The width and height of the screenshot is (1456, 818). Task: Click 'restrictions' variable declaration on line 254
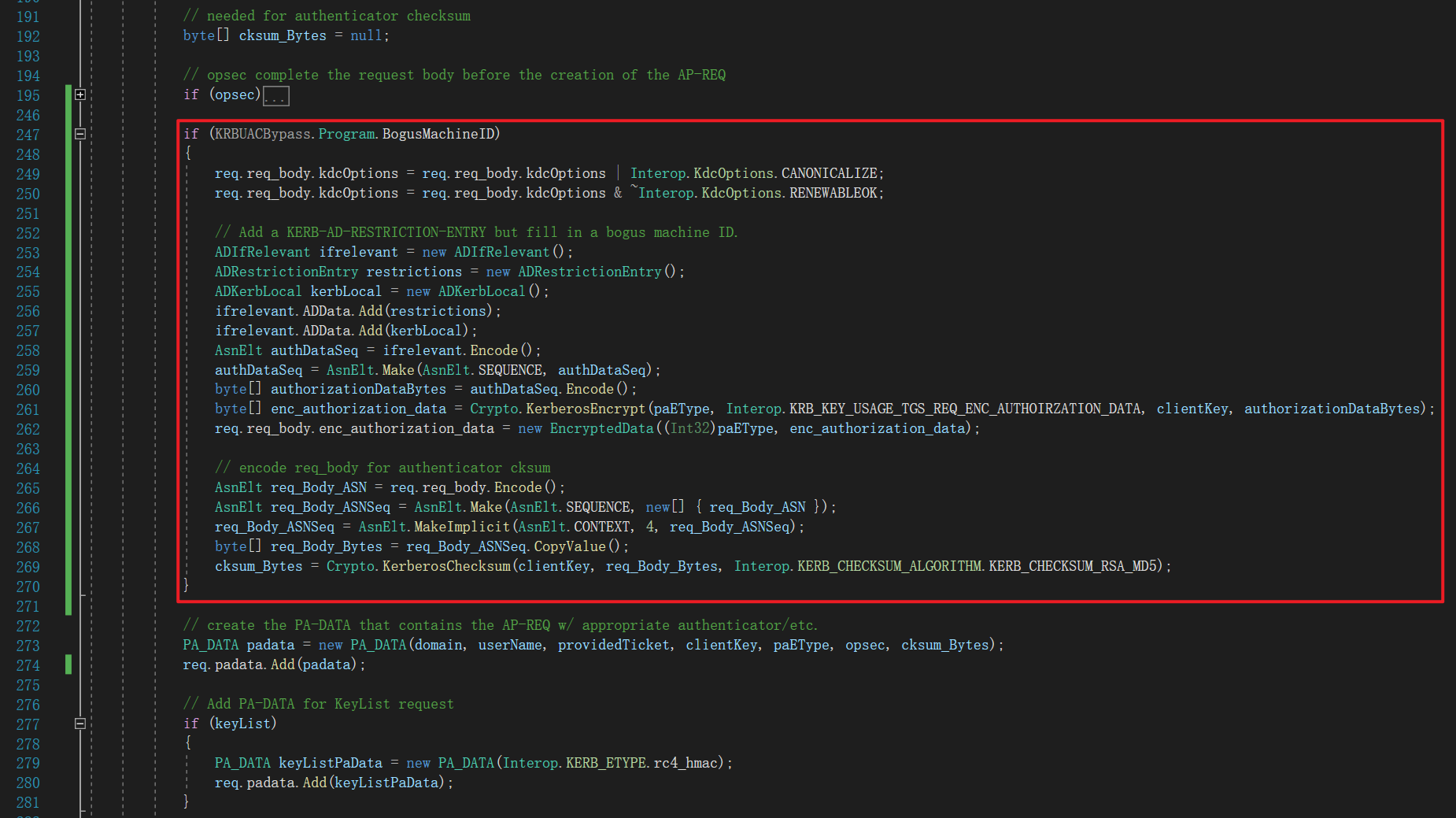click(414, 272)
